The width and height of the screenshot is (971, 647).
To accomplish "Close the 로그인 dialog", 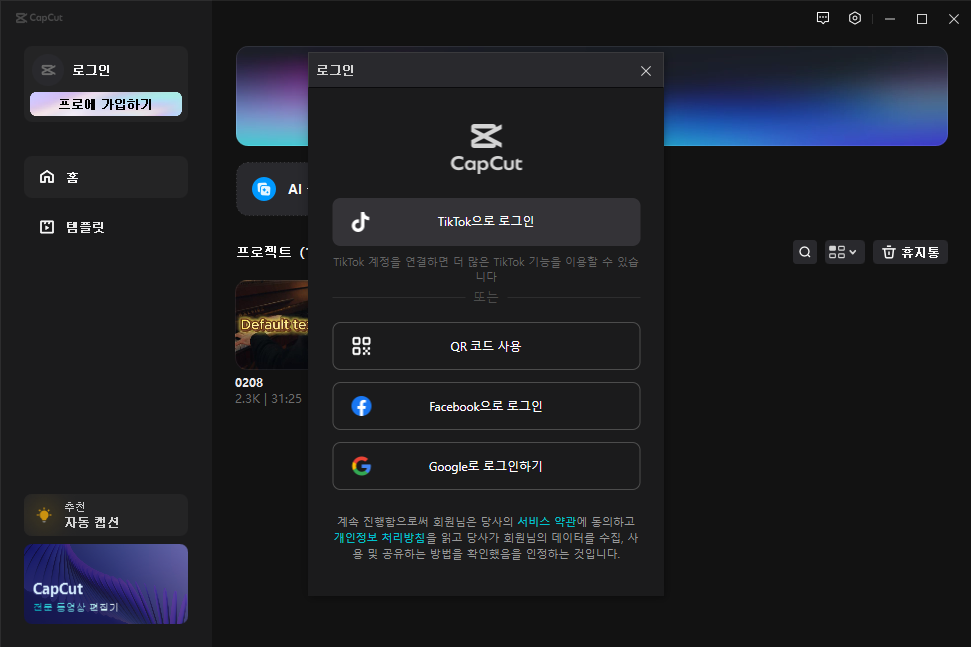I will coord(646,71).
